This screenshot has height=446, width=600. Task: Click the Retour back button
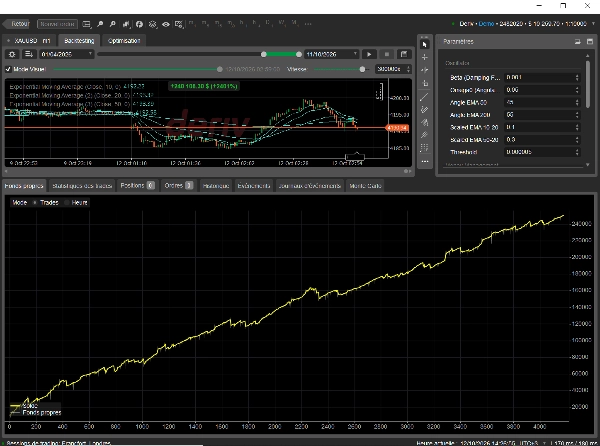(x=16, y=24)
